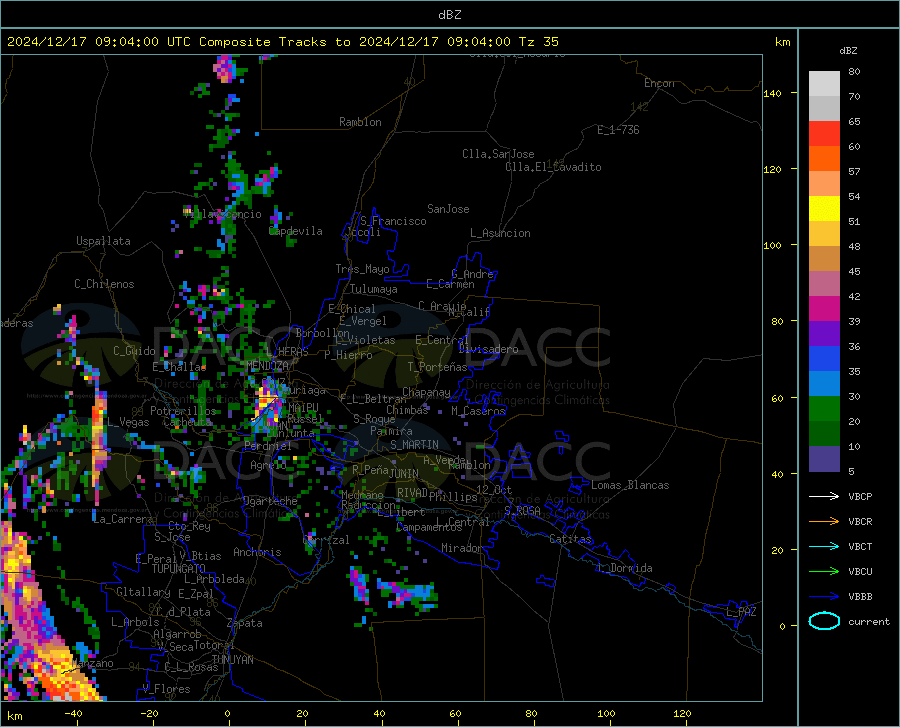900x727 pixels.
Task: Click the 140 tick on the vertical axis
Action: point(773,94)
